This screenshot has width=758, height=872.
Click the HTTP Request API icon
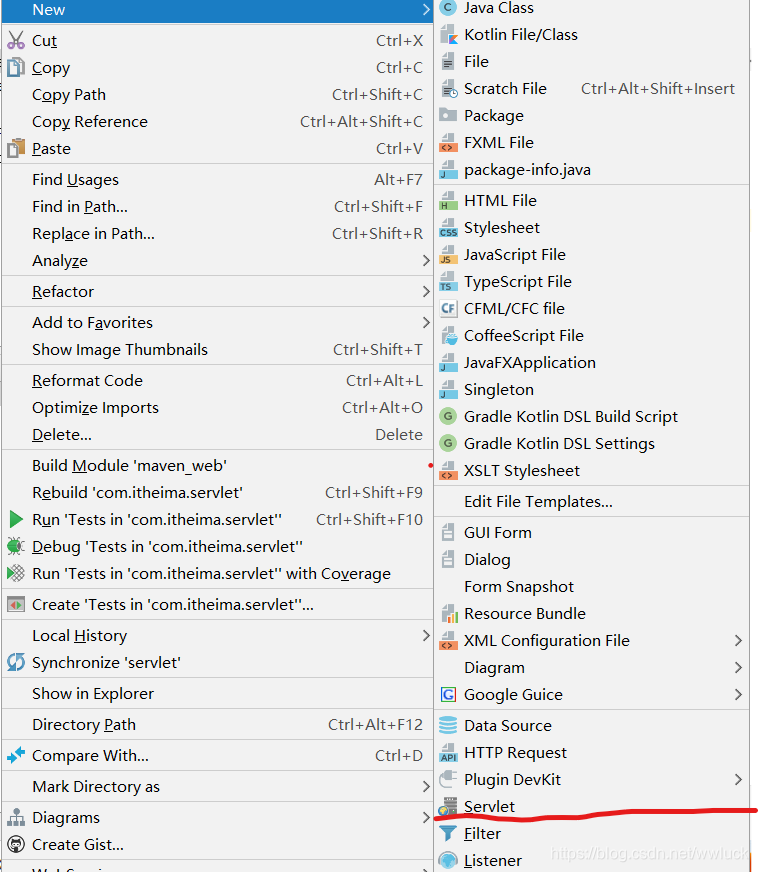click(448, 753)
